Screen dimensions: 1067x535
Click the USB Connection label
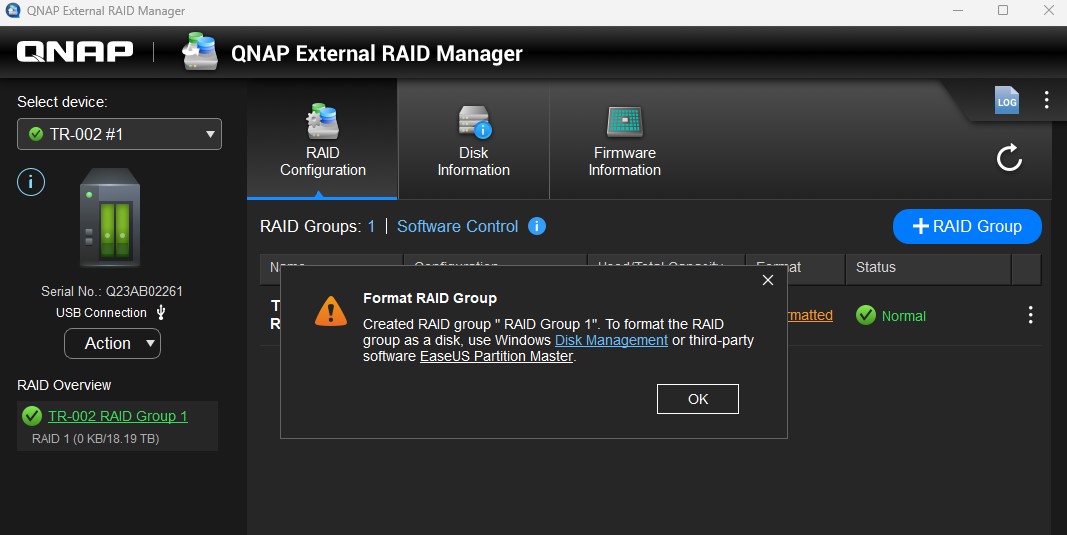click(x=101, y=312)
